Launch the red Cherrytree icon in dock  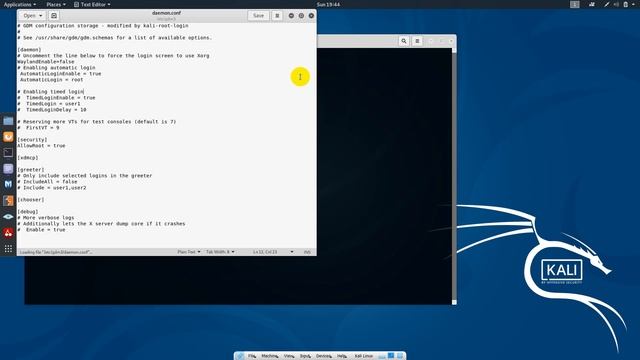point(8,233)
